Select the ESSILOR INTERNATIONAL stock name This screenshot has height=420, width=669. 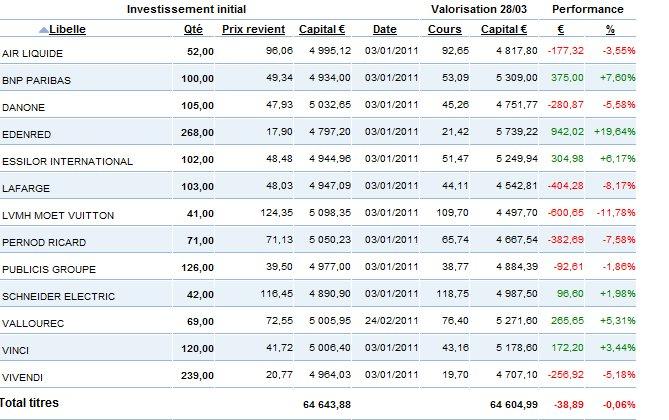(x=68, y=160)
